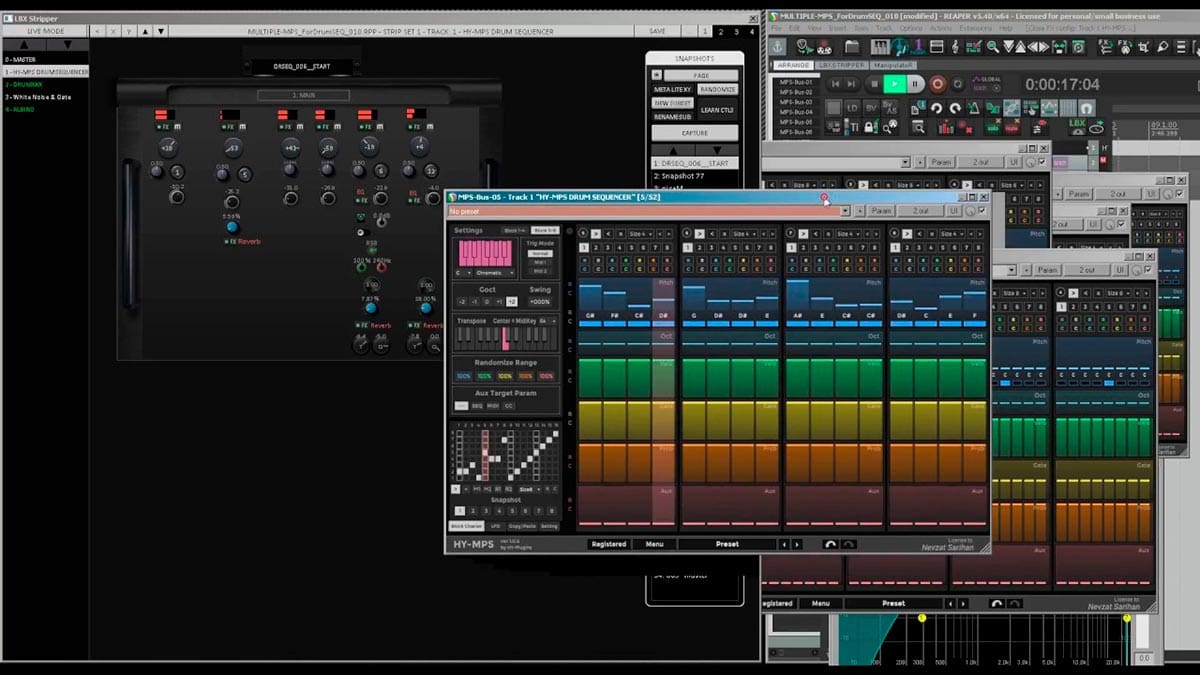1200x675 pixels.
Task: Select 3 - White Noise & Gate track
Action: point(45,96)
